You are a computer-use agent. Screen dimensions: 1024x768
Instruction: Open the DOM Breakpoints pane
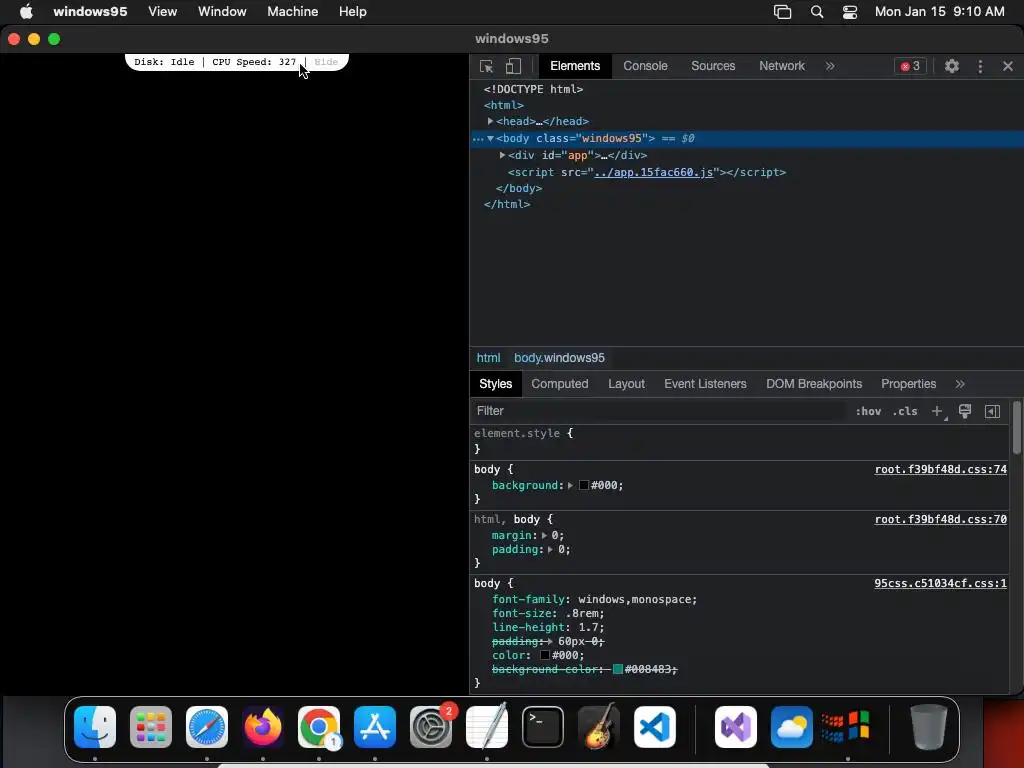814,384
